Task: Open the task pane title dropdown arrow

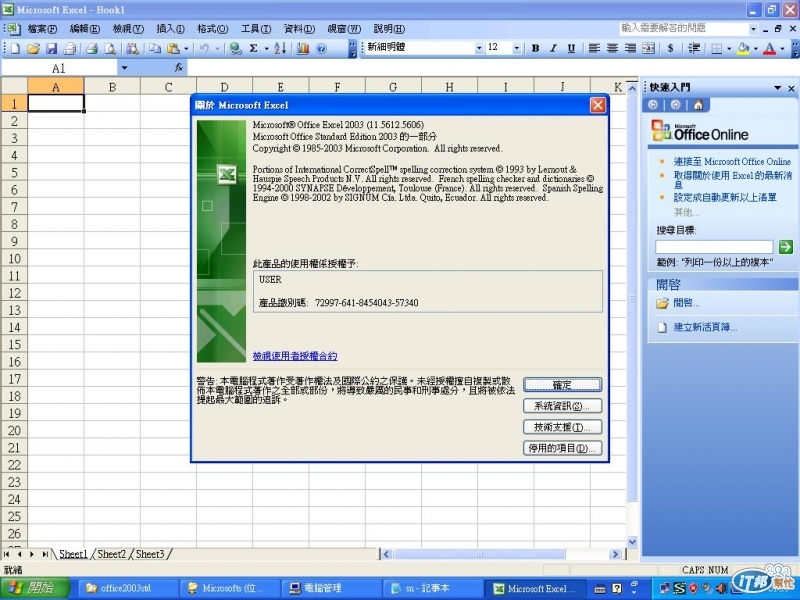Action: tap(778, 88)
